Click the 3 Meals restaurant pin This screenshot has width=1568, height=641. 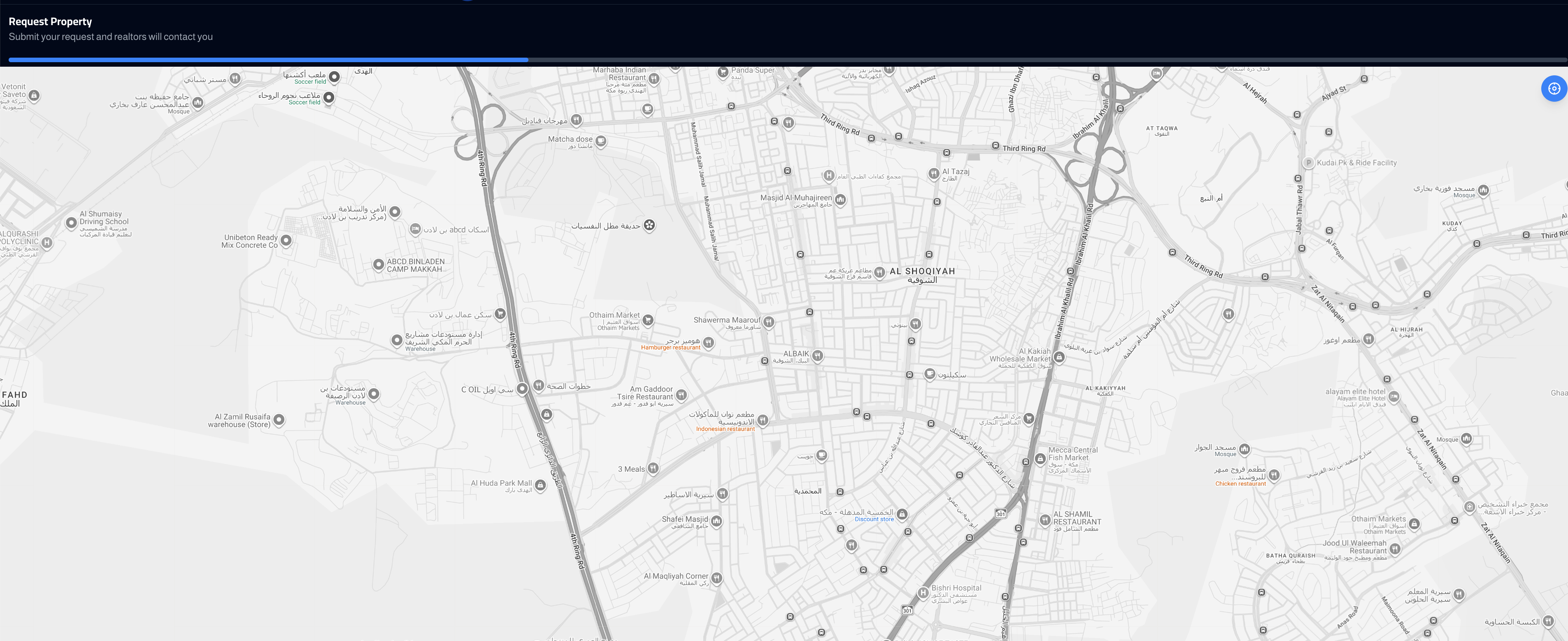653,468
